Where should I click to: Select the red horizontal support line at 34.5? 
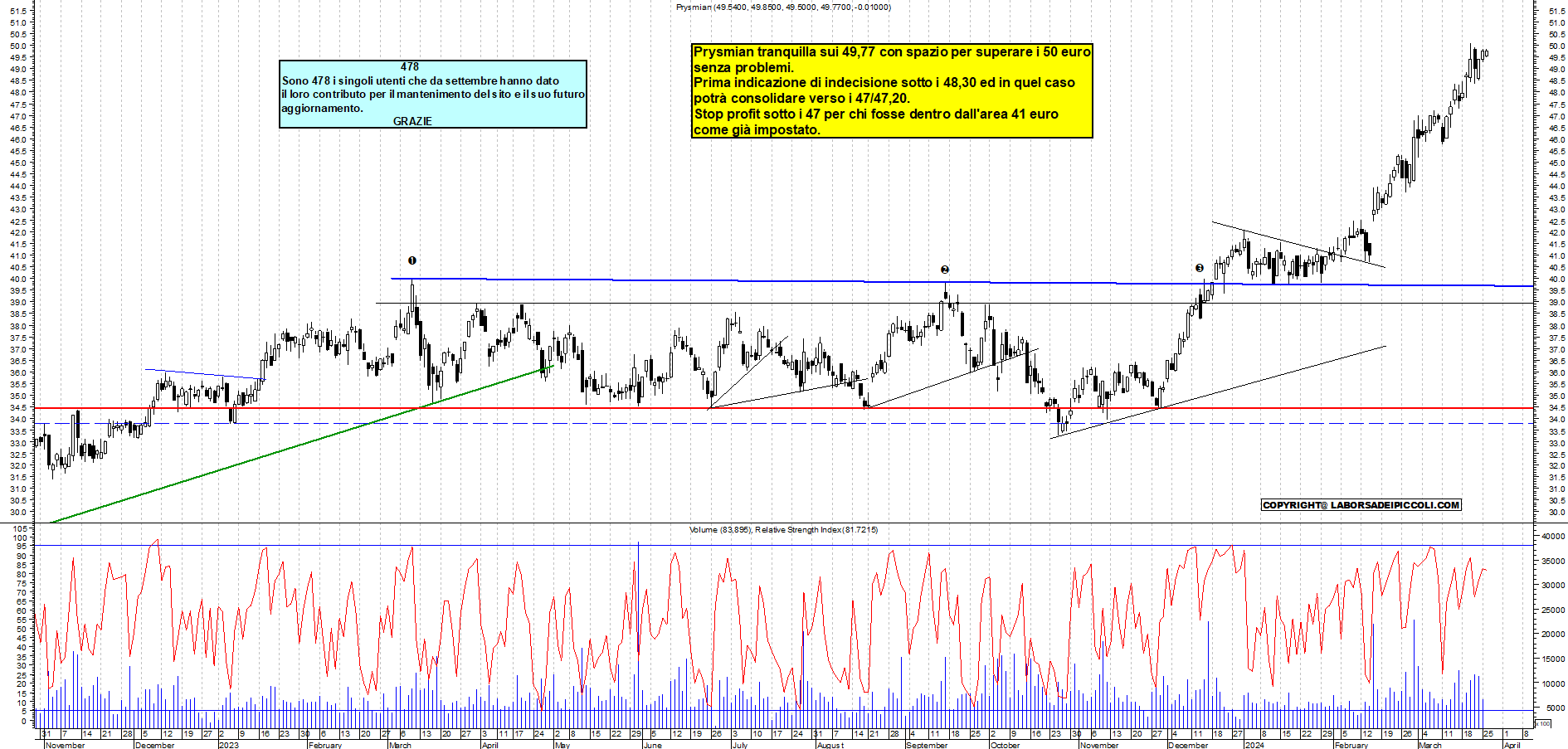[784, 408]
